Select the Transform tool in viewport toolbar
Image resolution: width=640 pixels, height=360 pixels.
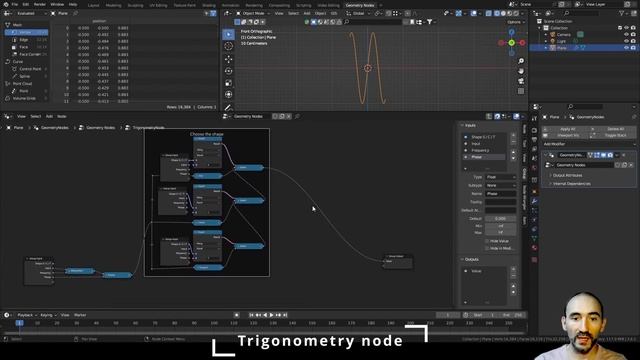pyautogui.click(x=229, y=94)
